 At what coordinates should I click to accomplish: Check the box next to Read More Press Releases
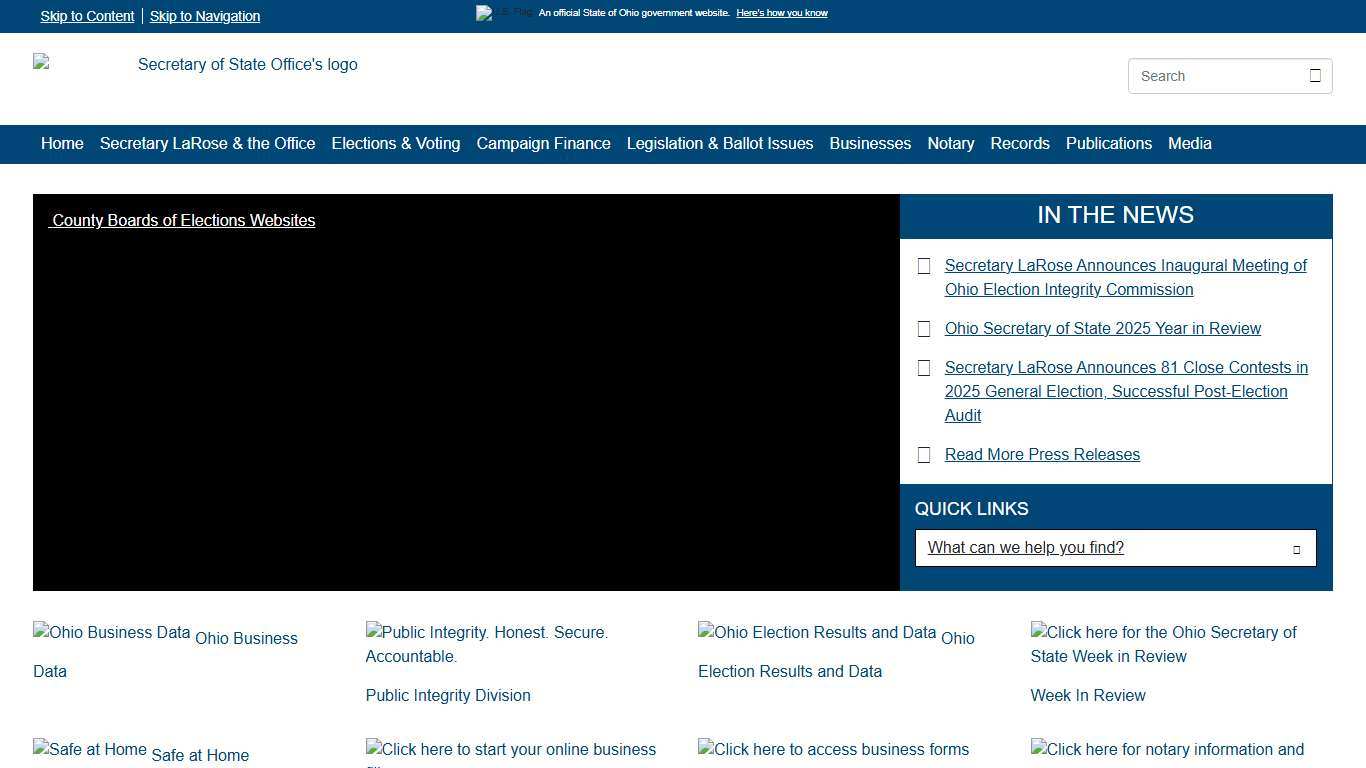pyautogui.click(x=923, y=454)
